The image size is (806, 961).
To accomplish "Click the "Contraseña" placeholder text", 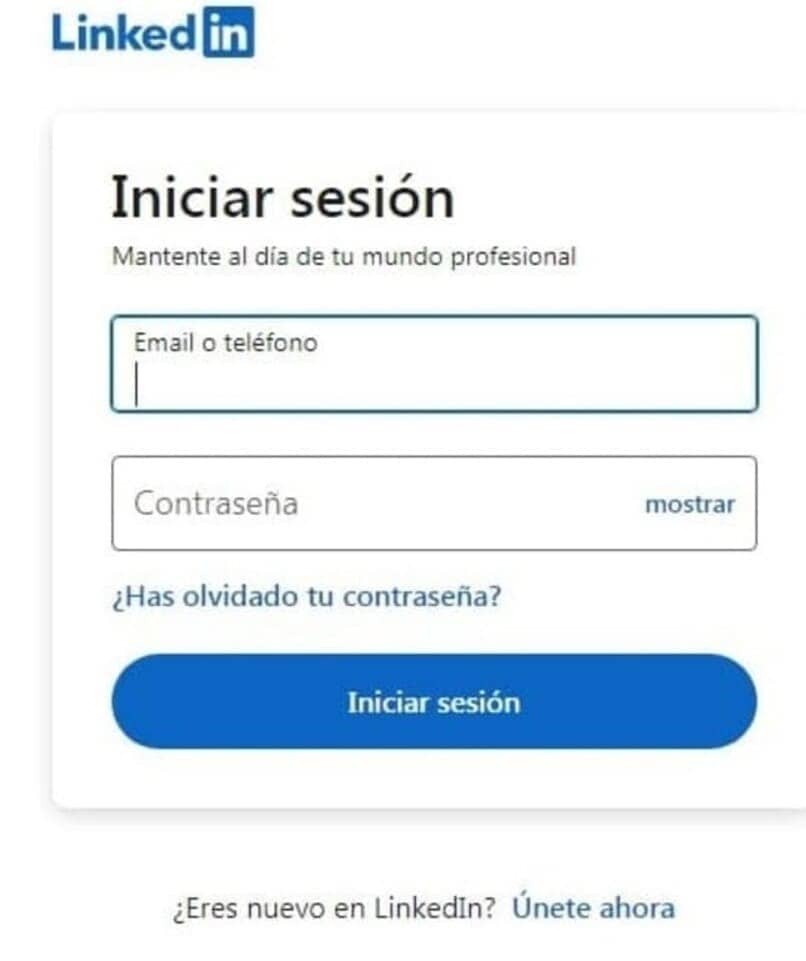I will [x=216, y=503].
